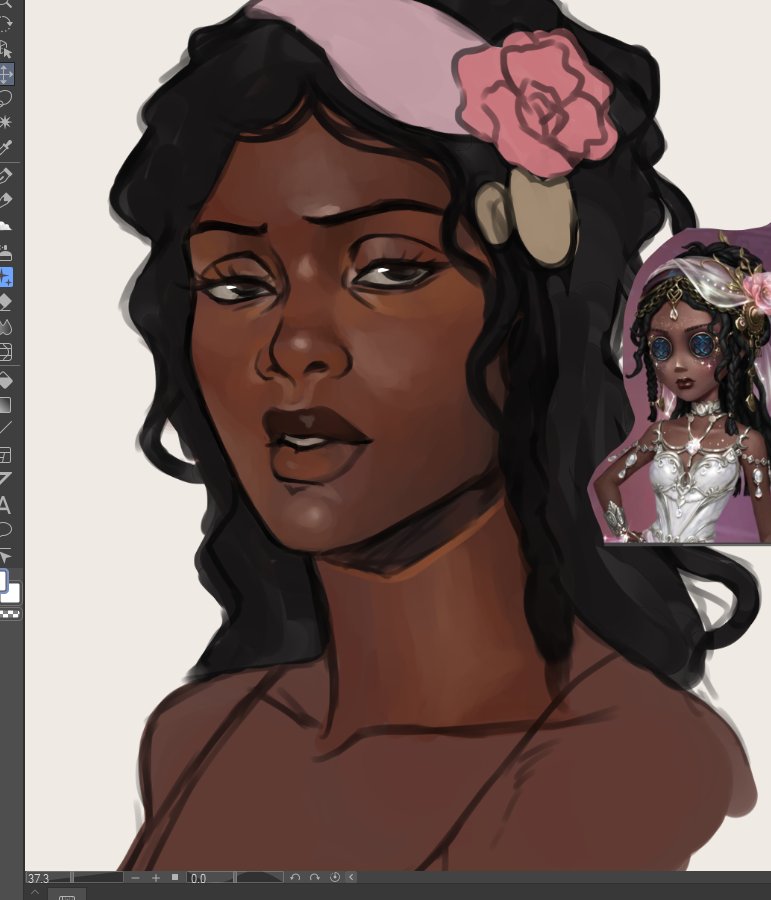
Task: Select the Ruler tool
Action: 5,479
